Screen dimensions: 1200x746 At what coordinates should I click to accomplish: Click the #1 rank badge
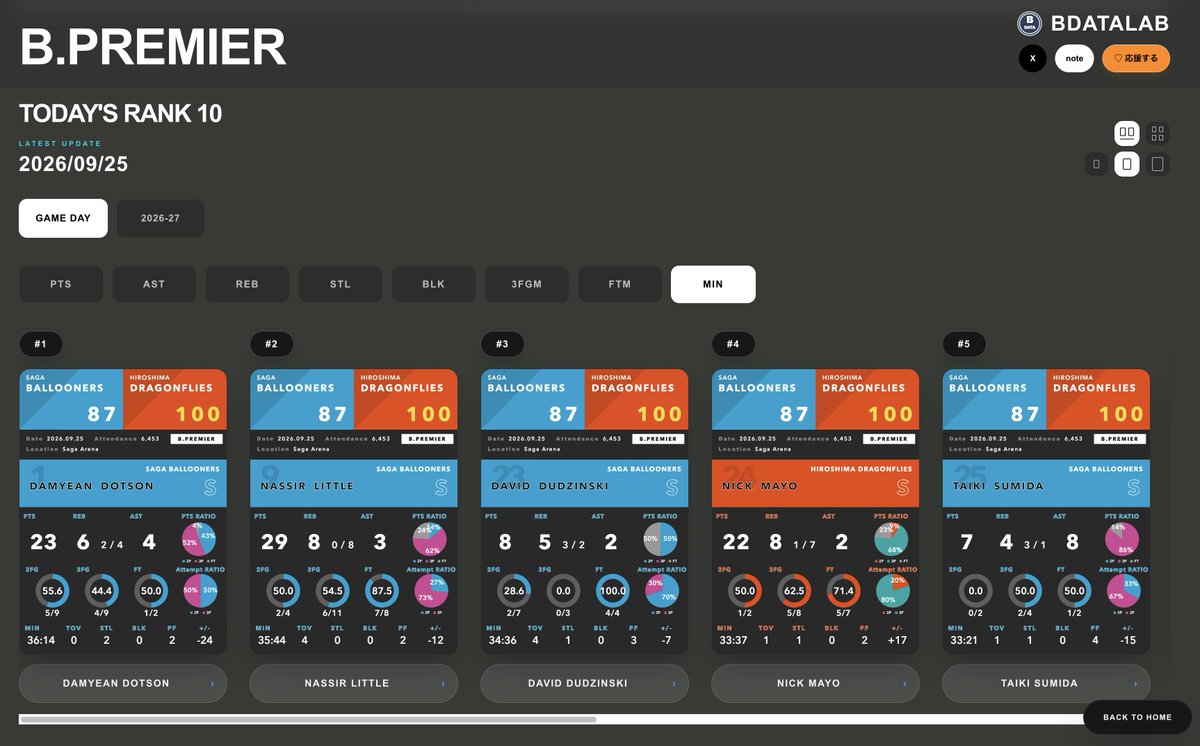[x=40, y=344]
